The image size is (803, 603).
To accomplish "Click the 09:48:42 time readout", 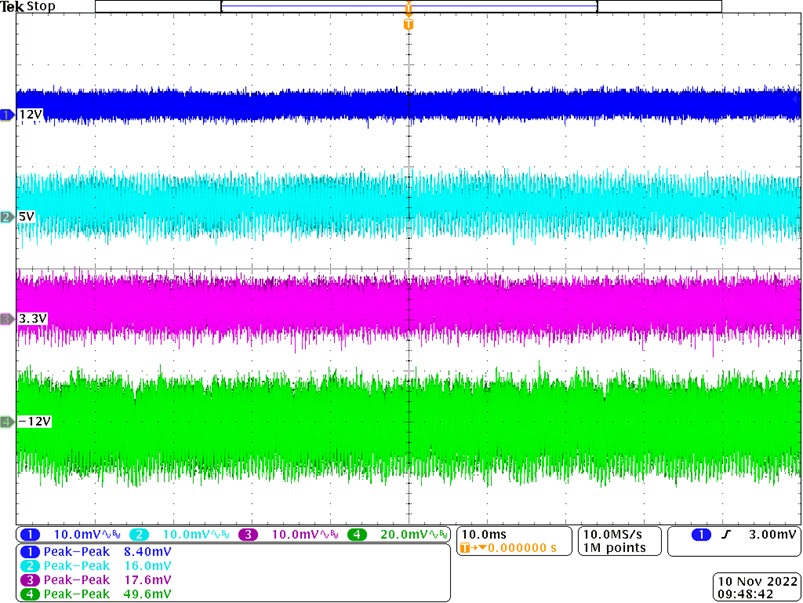I will [745, 594].
